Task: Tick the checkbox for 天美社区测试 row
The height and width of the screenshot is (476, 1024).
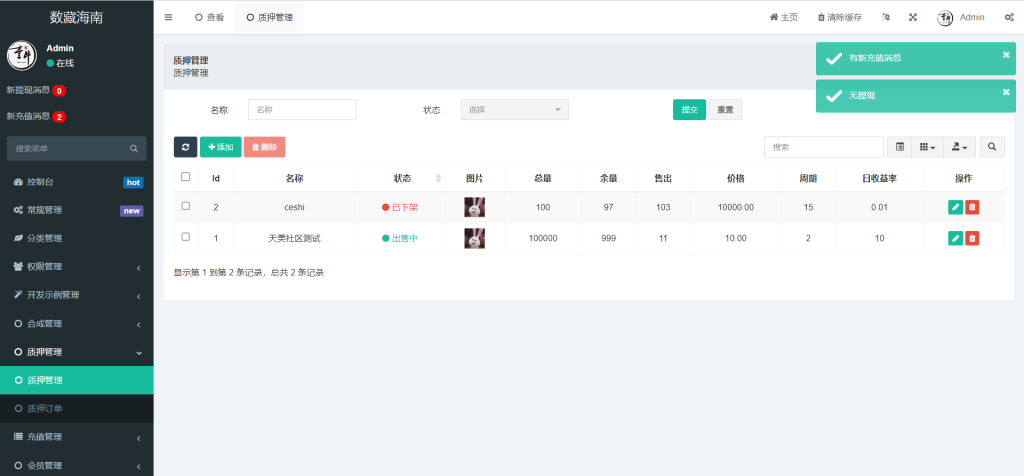Action: point(185,237)
